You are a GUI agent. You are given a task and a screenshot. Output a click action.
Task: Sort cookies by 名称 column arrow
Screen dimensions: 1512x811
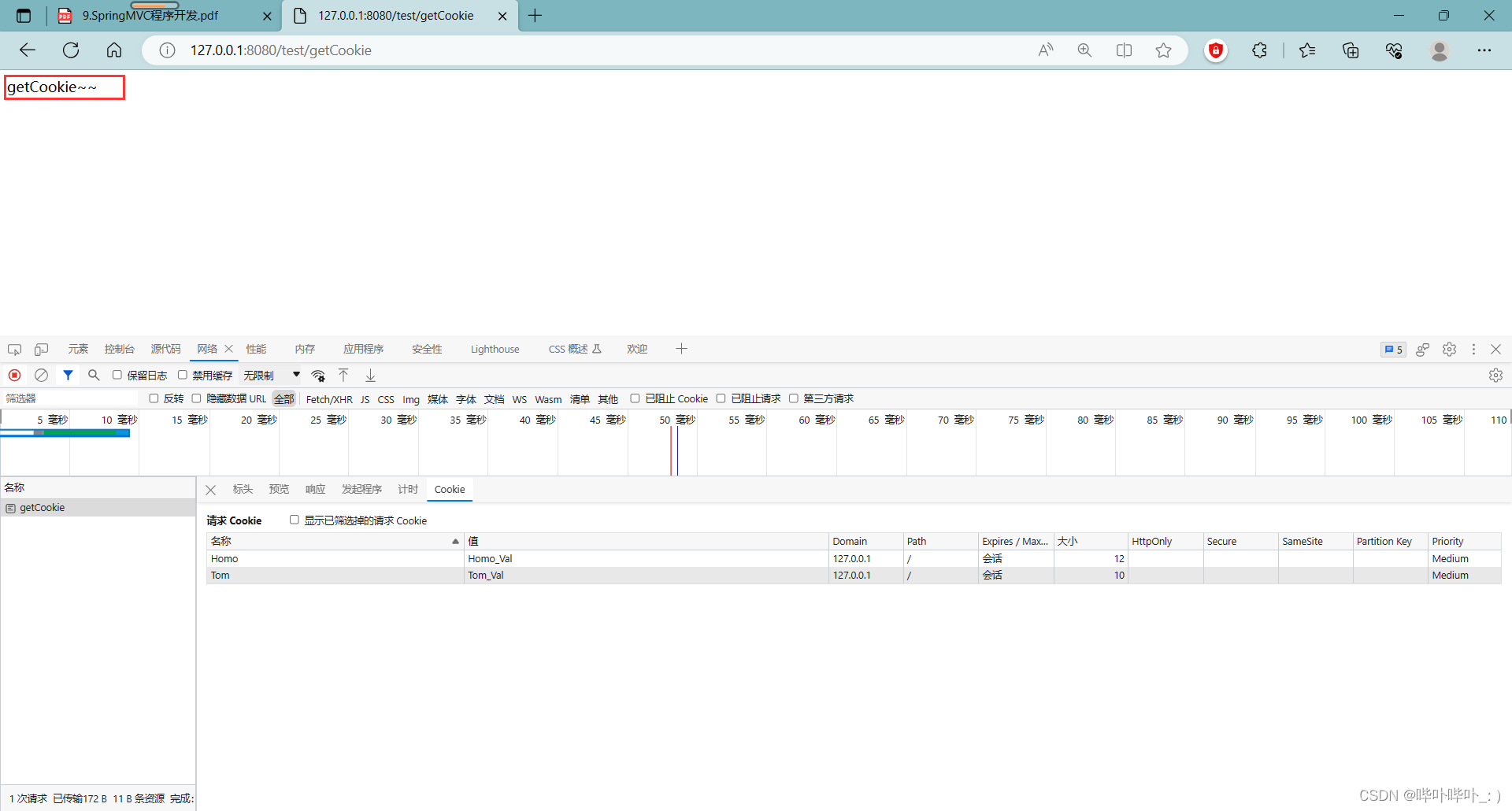pyautogui.click(x=455, y=542)
